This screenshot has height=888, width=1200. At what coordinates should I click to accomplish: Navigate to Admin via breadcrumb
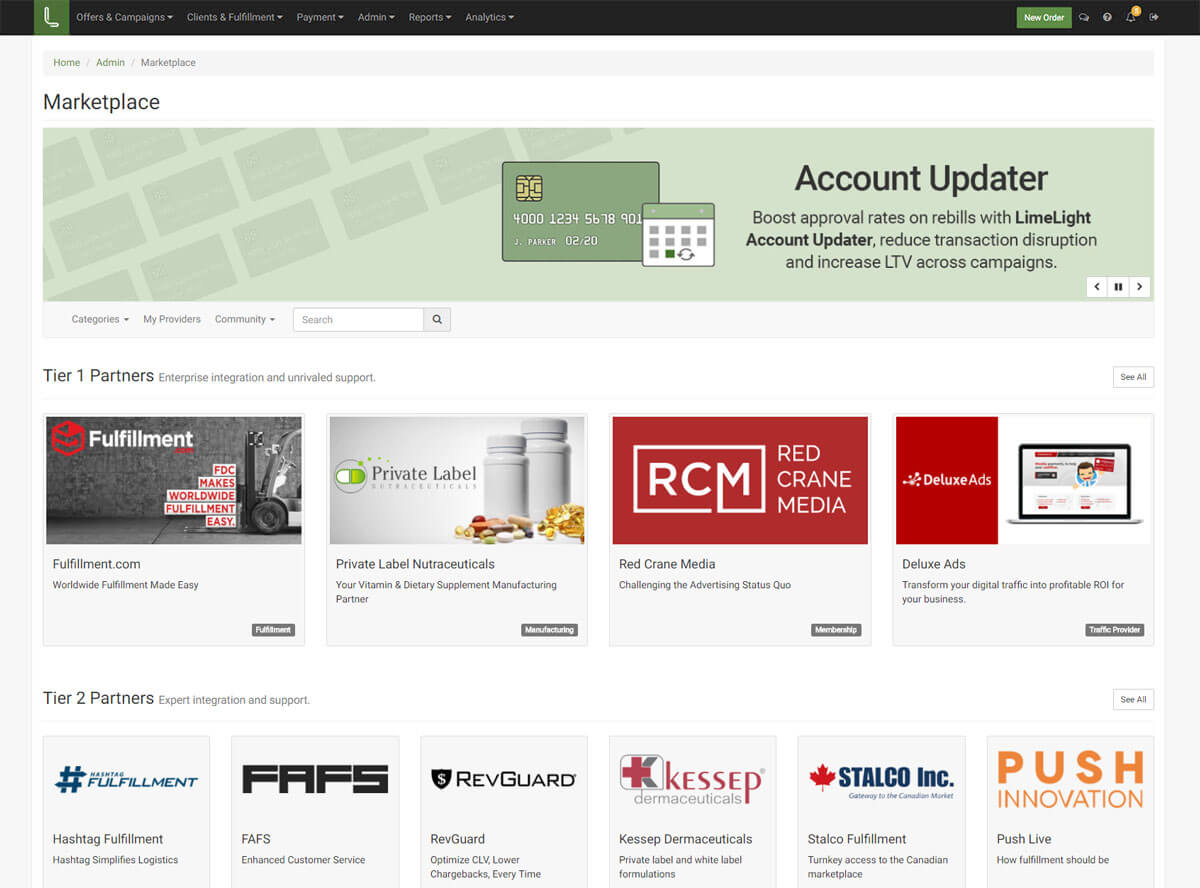111,63
